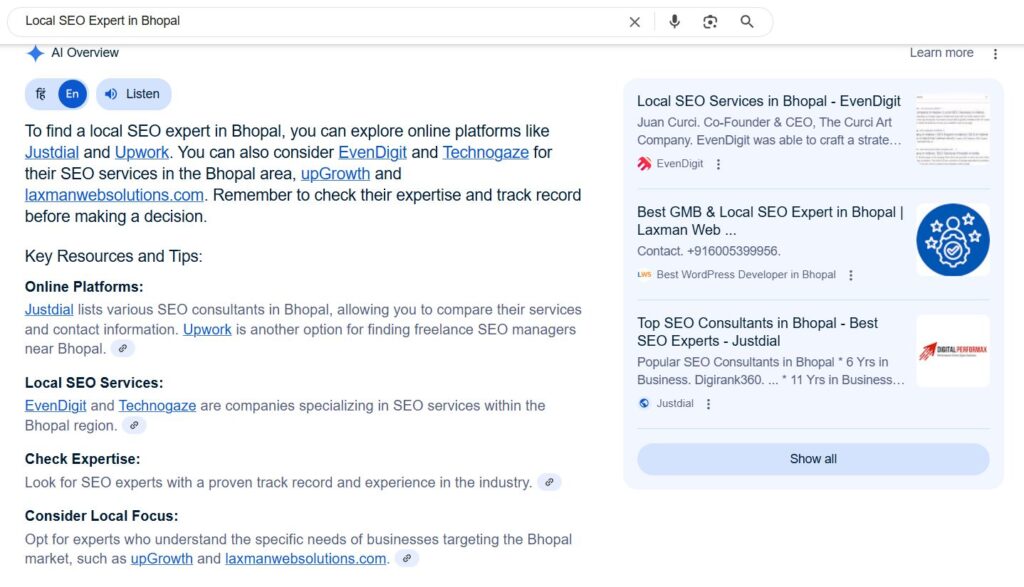Click 'Contact. +916005399956.' text

pos(709,251)
